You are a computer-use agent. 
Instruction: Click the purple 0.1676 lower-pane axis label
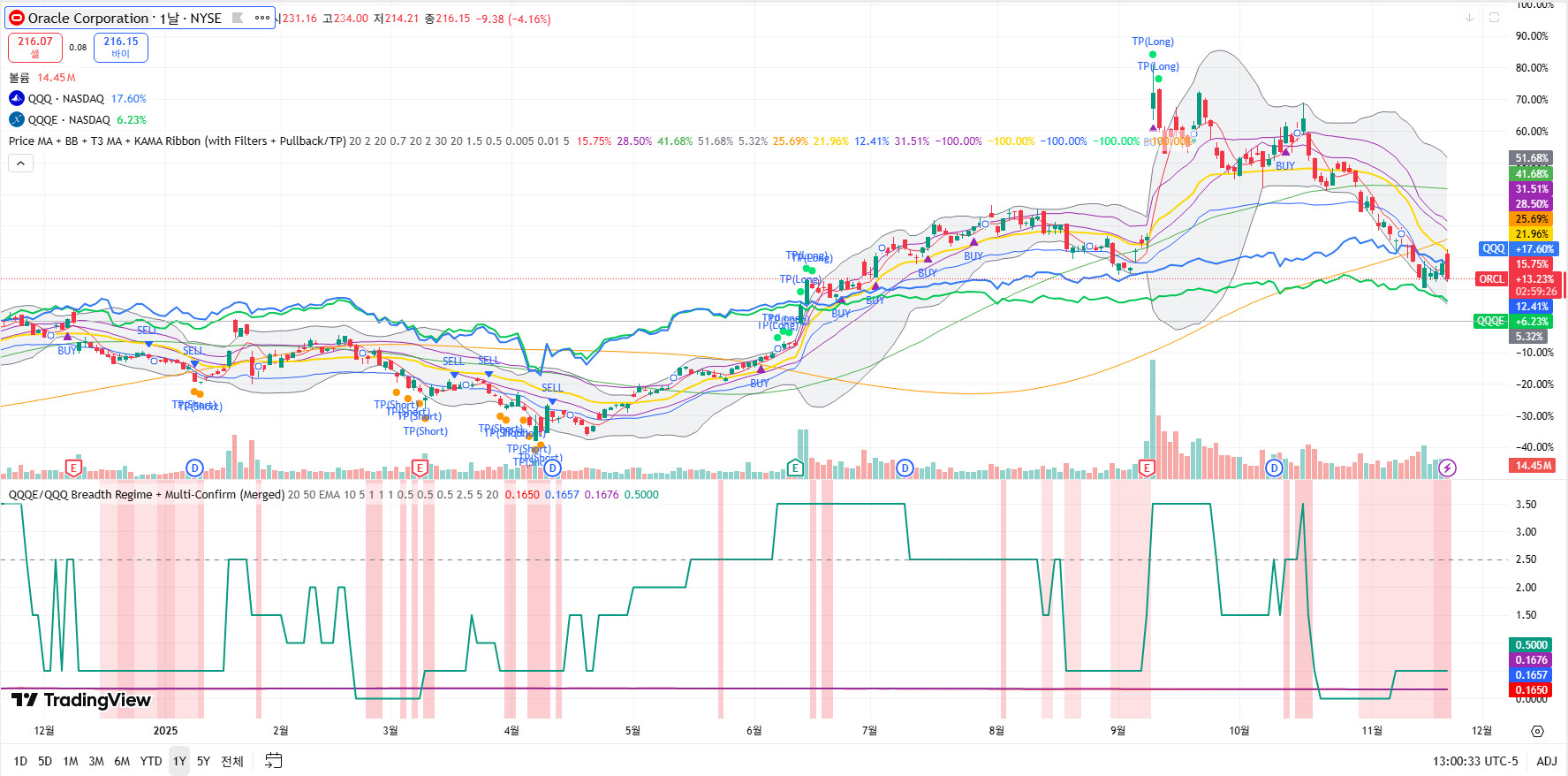pyautogui.click(x=1532, y=660)
